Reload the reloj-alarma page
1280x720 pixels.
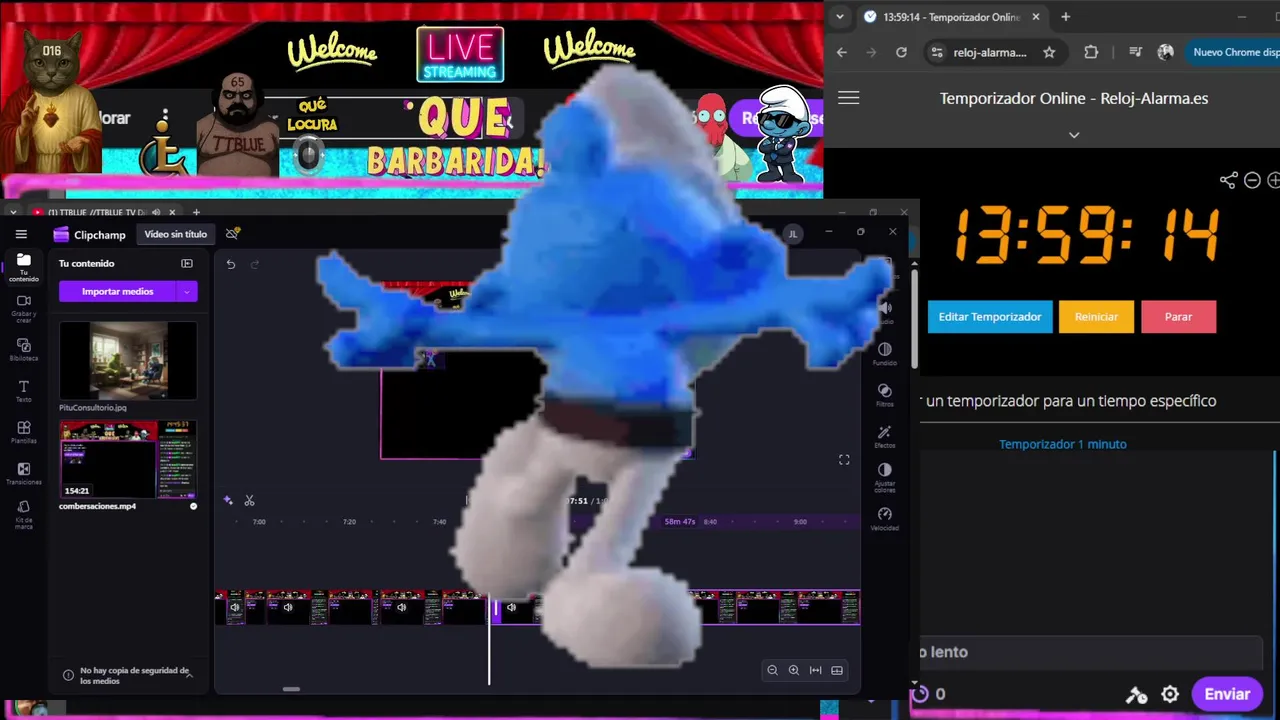coord(901,52)
